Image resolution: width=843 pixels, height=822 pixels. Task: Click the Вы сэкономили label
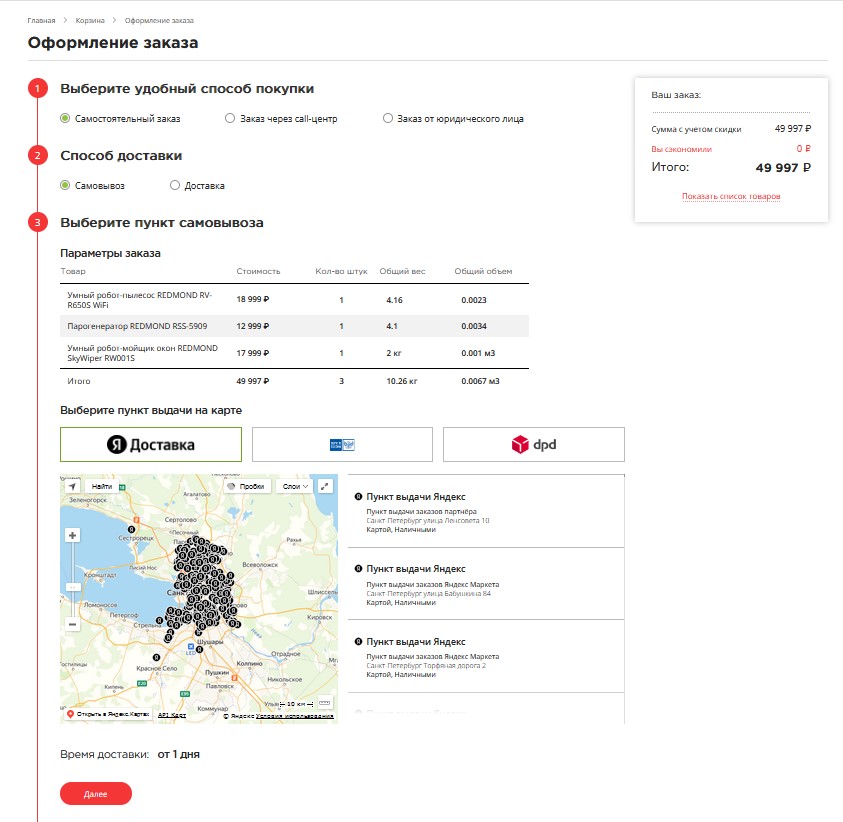pyautogui.click(x=682, y=149)
